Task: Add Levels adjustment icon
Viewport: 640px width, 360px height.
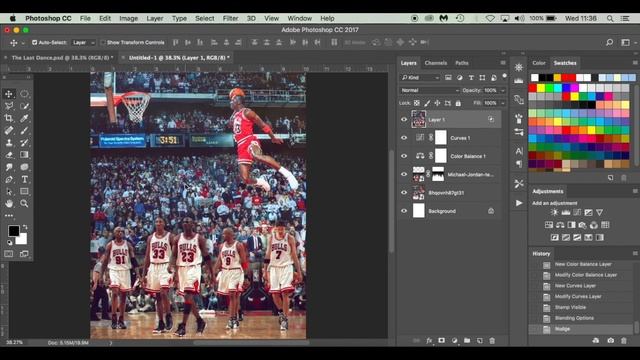Action: (x=566, y=212)
